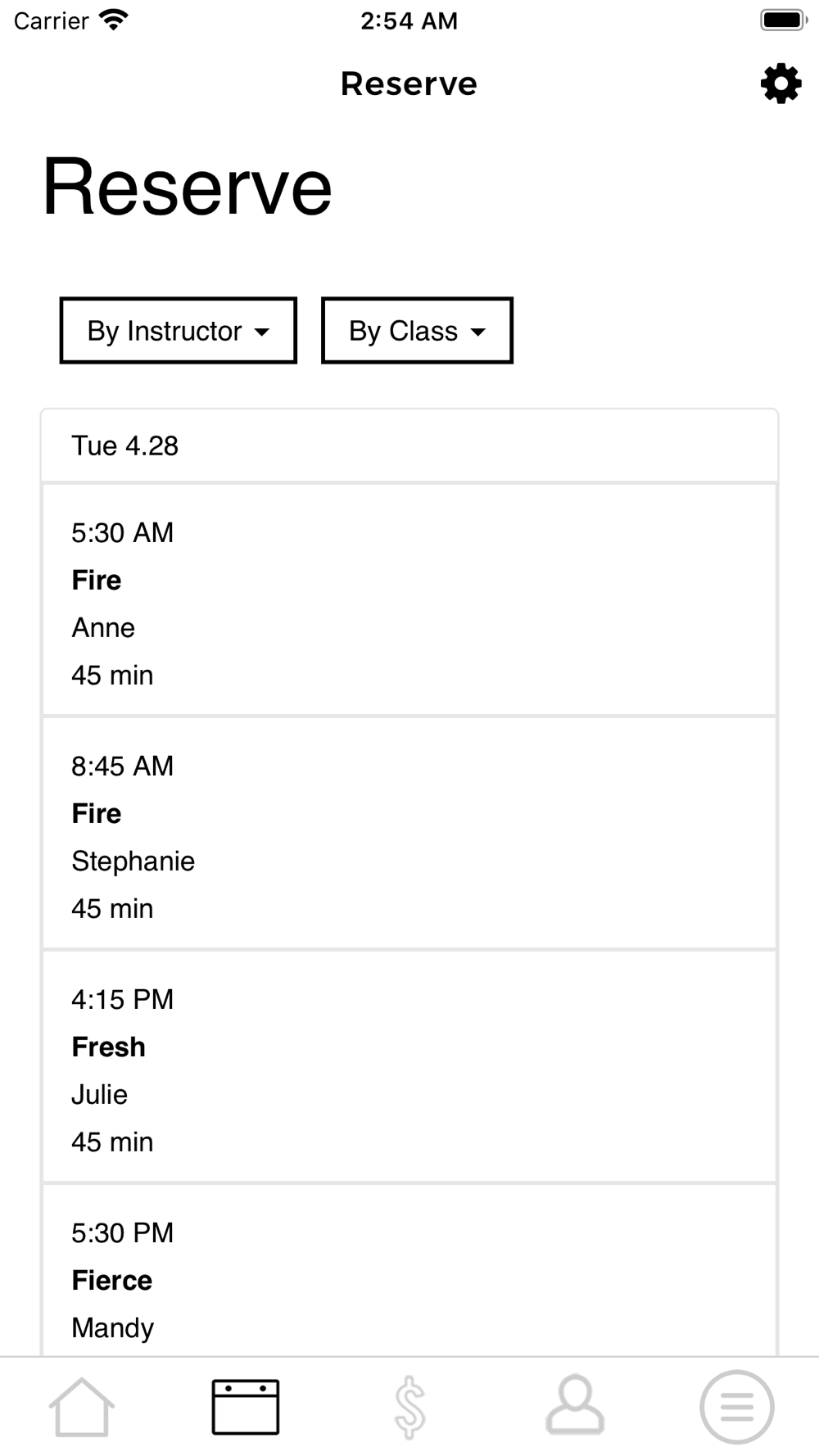Choose the 4:15 PM Fresh class with Julie

point(409,1067)
